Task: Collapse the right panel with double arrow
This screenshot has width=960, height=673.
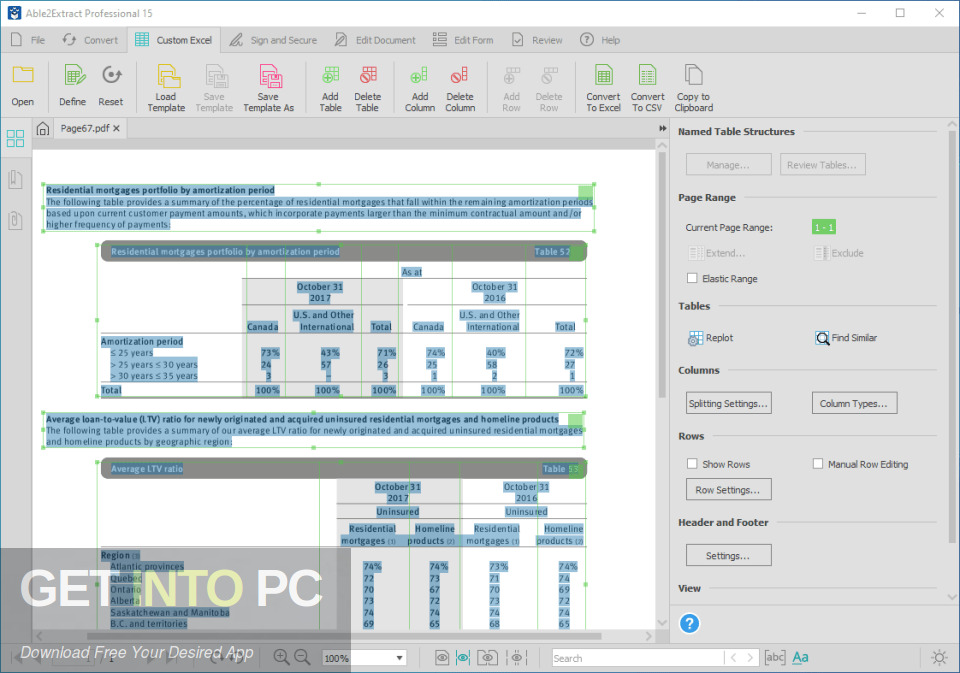Action: tap(662, 128)
